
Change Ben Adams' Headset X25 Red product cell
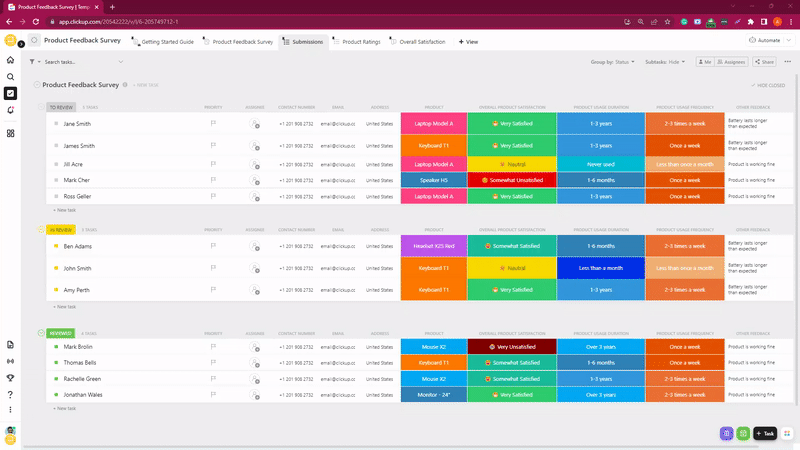(434, 246)
